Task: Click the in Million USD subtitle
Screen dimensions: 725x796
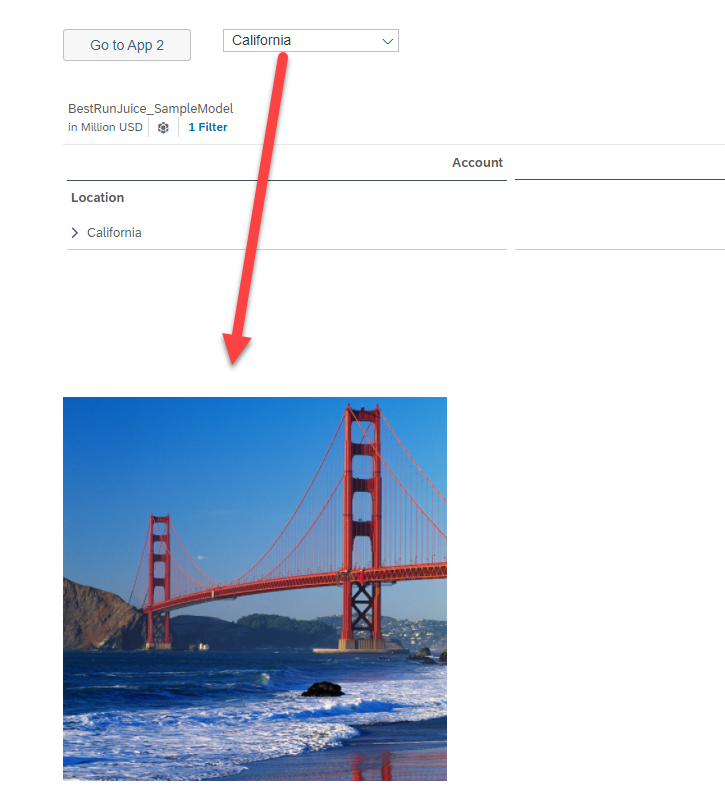Action: point(105,127)
